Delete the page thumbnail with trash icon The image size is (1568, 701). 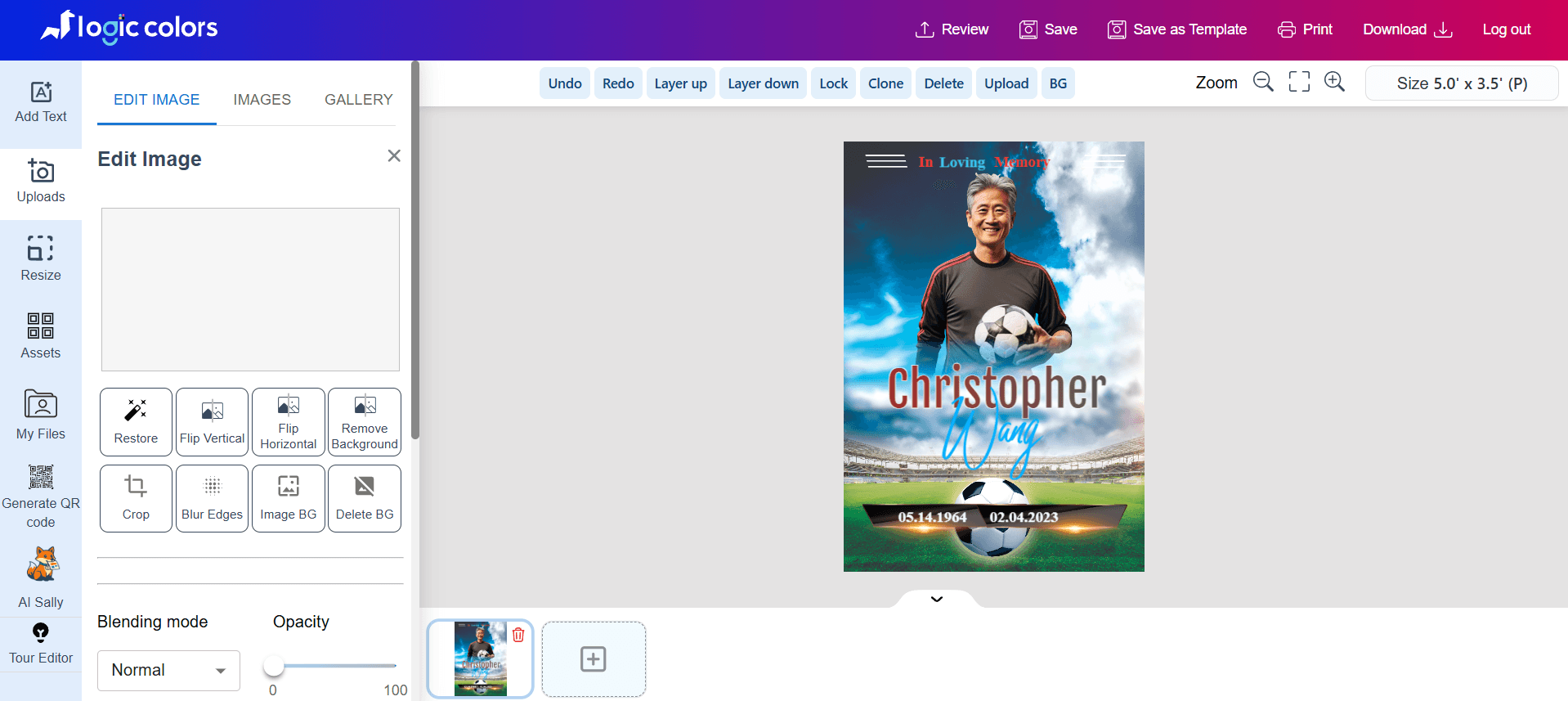pos(518,635)
